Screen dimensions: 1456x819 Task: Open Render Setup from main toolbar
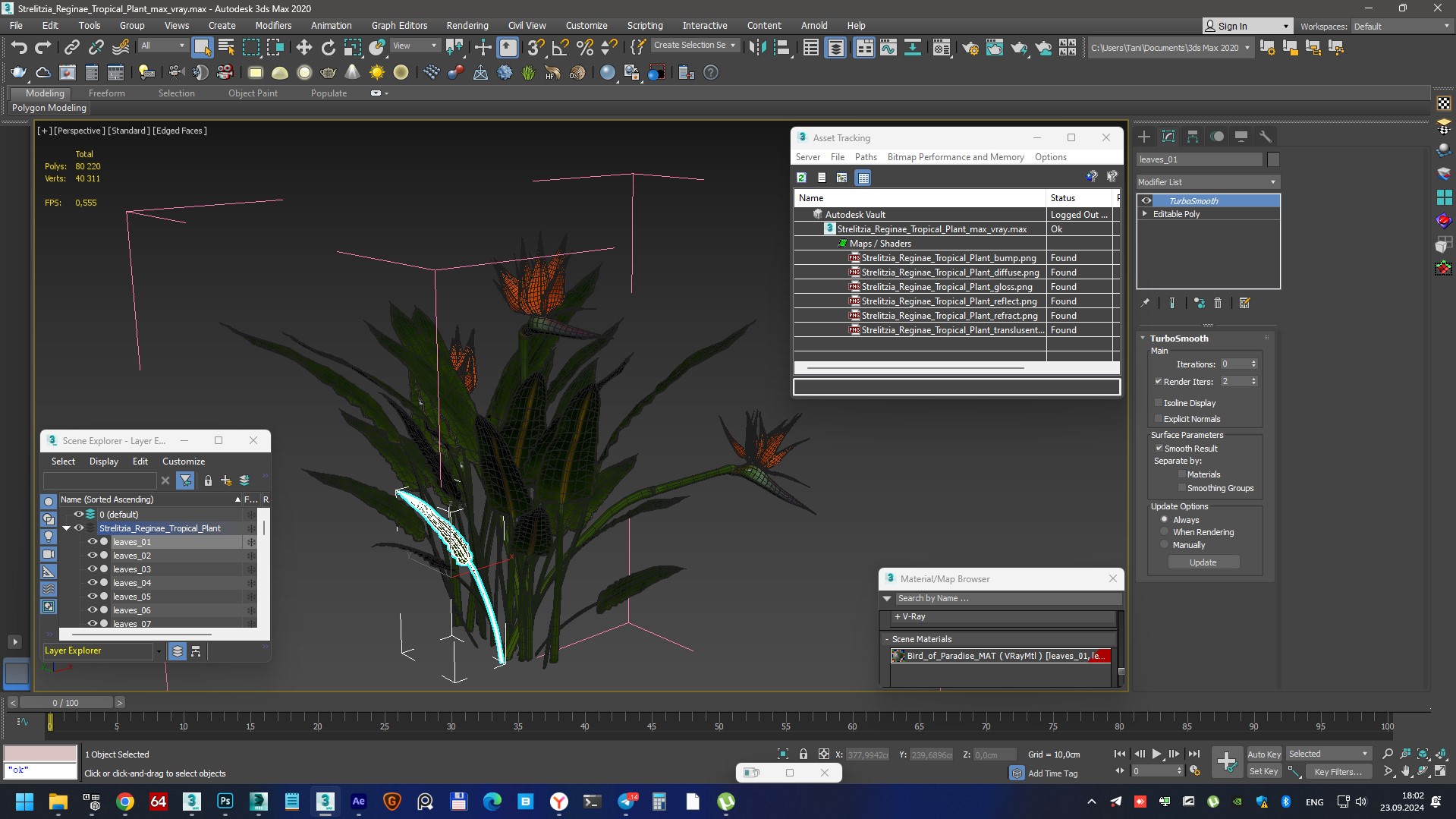click(970, 48)
